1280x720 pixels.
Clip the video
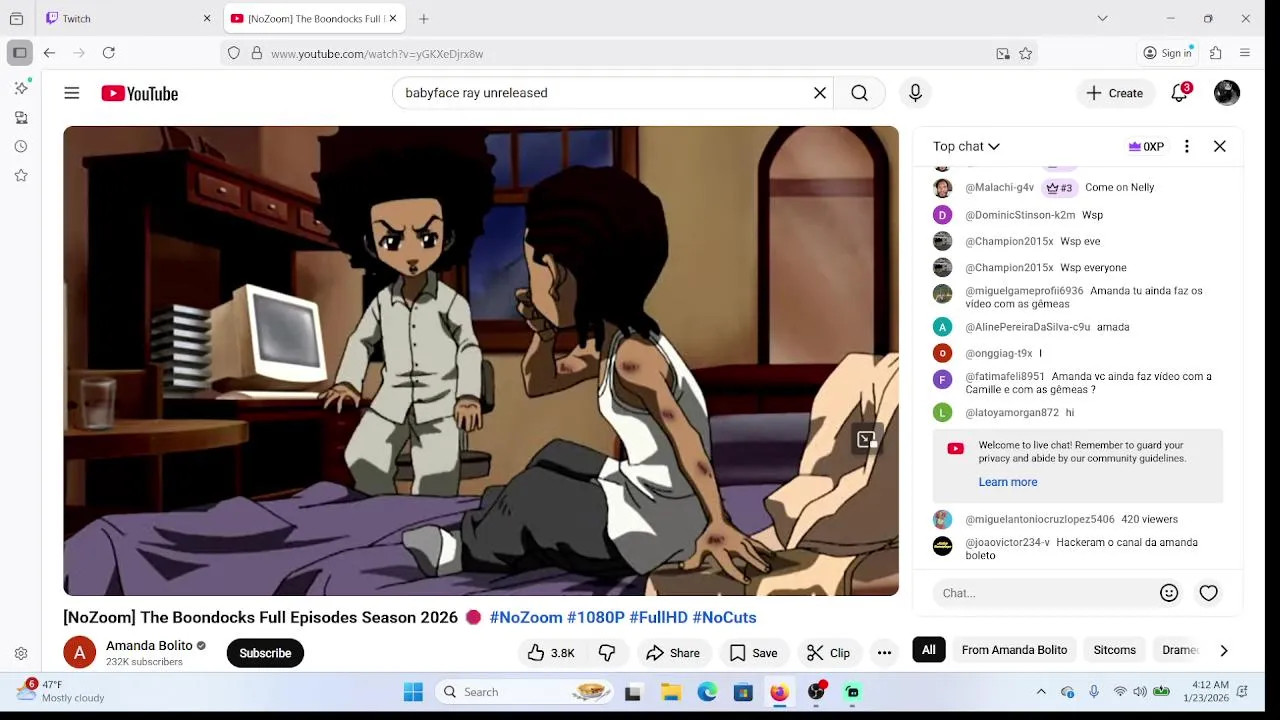click(x=828, y=653)
